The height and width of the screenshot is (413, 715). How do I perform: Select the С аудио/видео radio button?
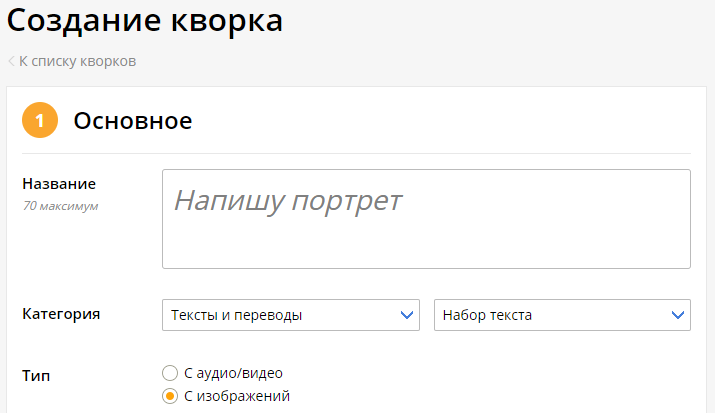pos(170,373)
